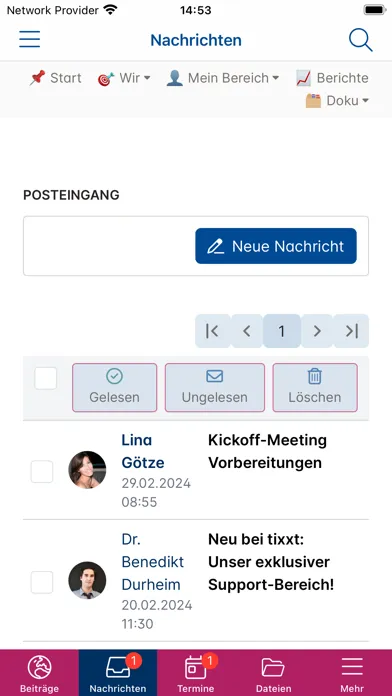The width and height of the screenshot is (392, 696).
Task: Open the Doku dropdown menu
Action: [x=337, y=101]
